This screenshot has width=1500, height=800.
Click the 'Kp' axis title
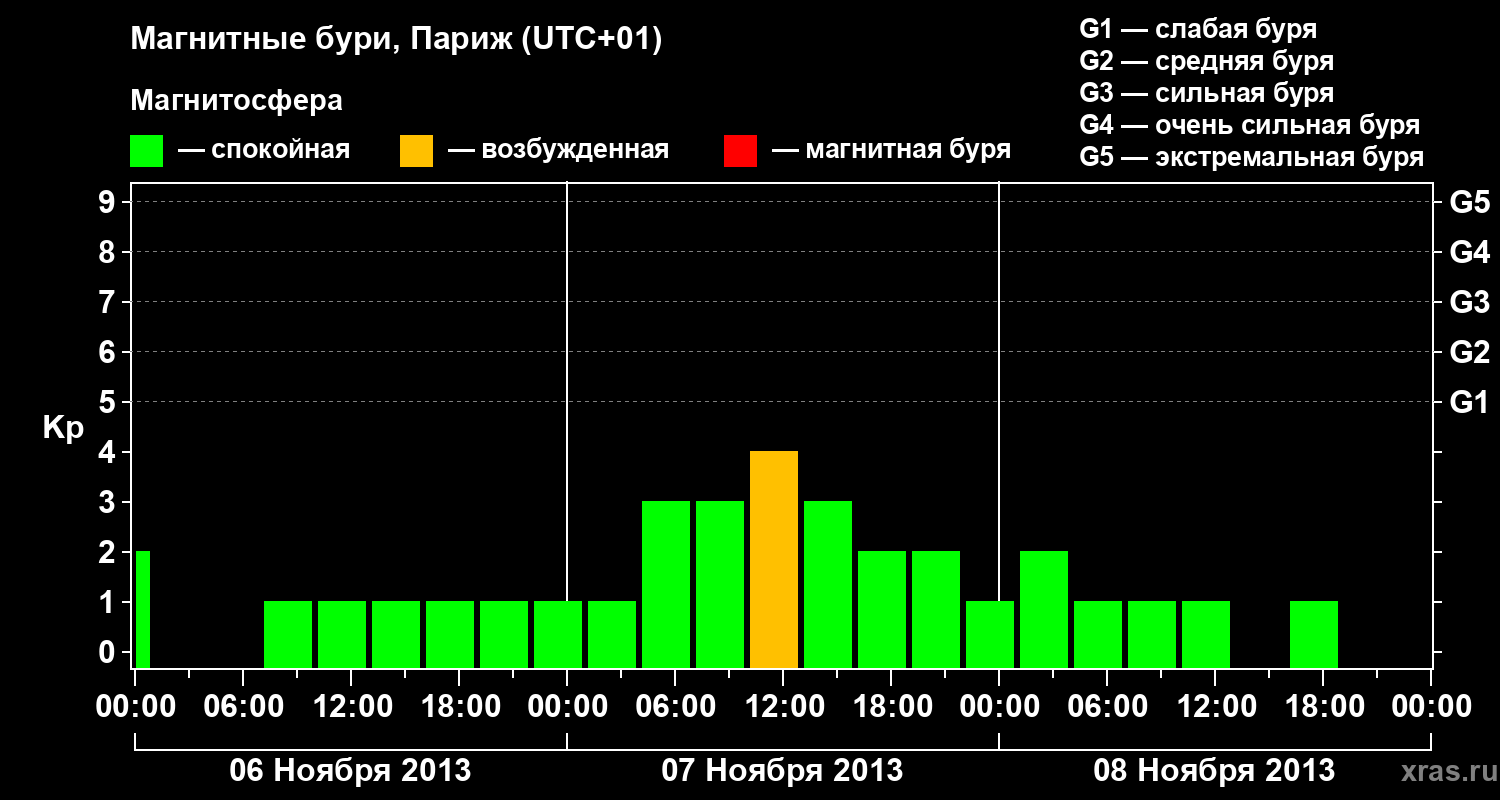[x=63, y=427]
